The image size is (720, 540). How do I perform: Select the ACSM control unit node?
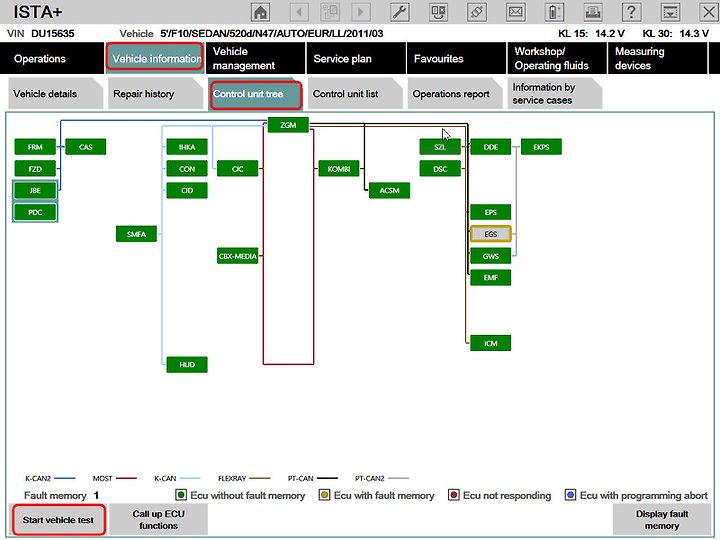(389, 190)
